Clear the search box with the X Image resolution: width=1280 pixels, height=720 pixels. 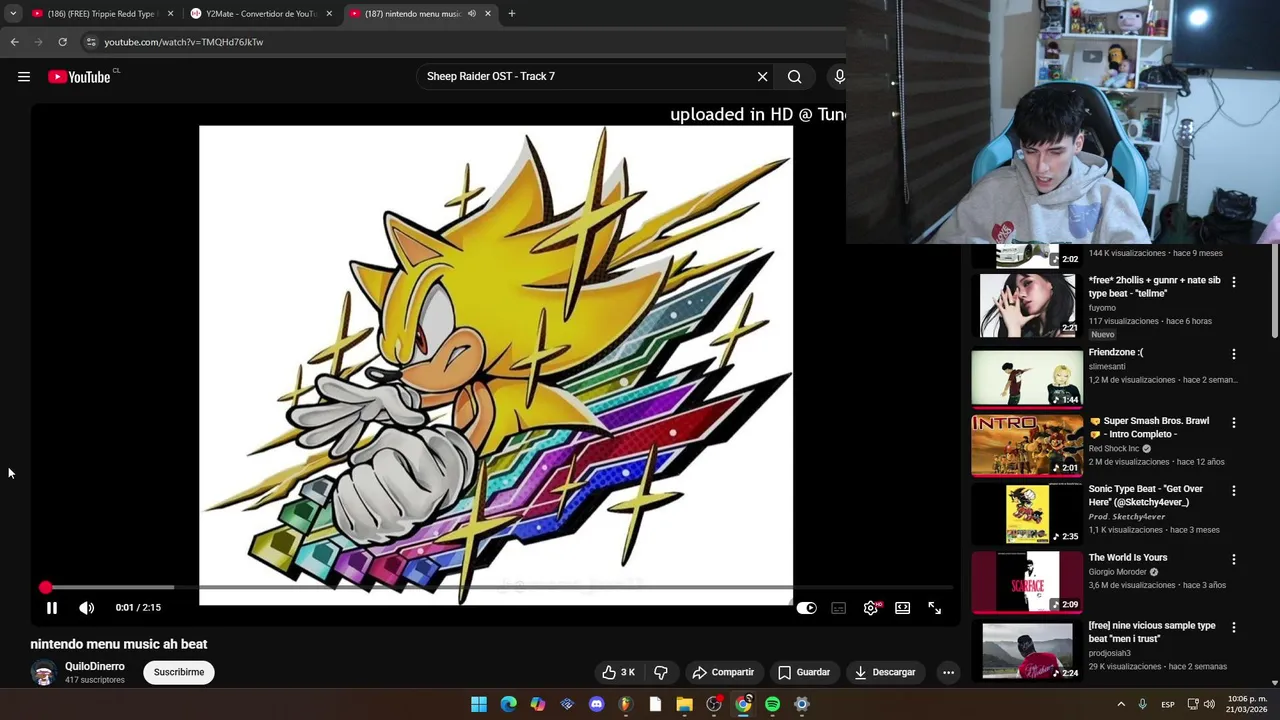point(762,76)
